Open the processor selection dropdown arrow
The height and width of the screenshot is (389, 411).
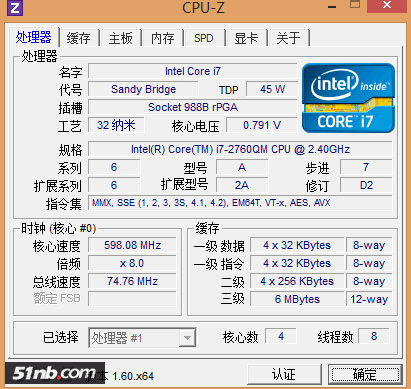(x=187, y=338)
